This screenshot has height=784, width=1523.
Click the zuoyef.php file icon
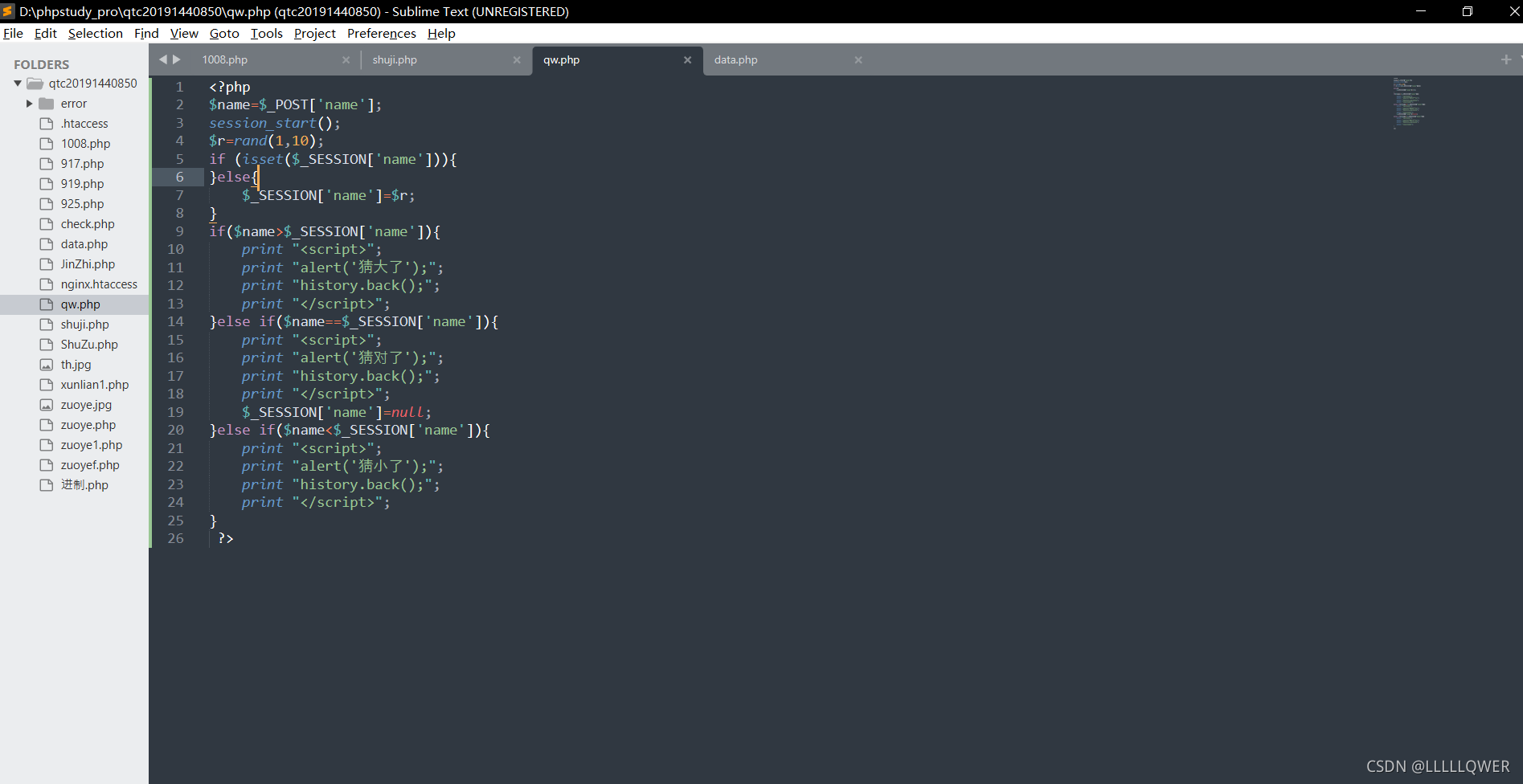click(47, 465)
